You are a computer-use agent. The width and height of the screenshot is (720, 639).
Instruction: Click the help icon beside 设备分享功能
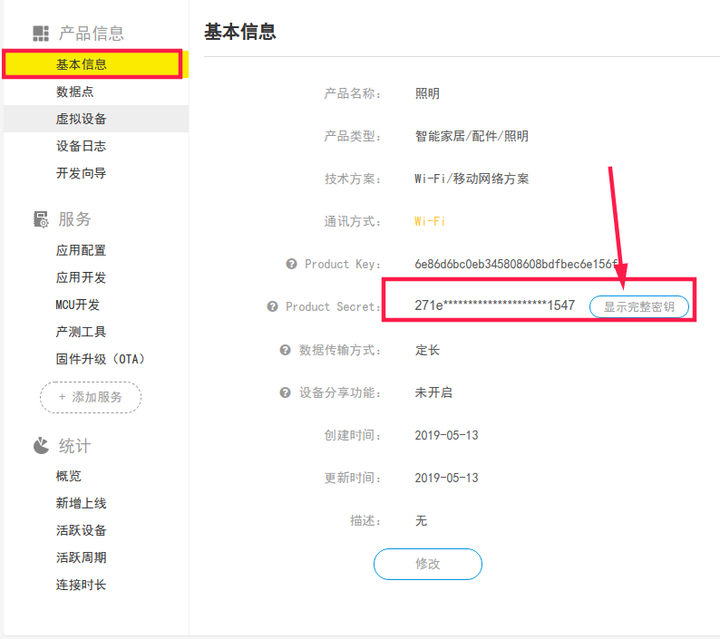click(x=285, y=392)
